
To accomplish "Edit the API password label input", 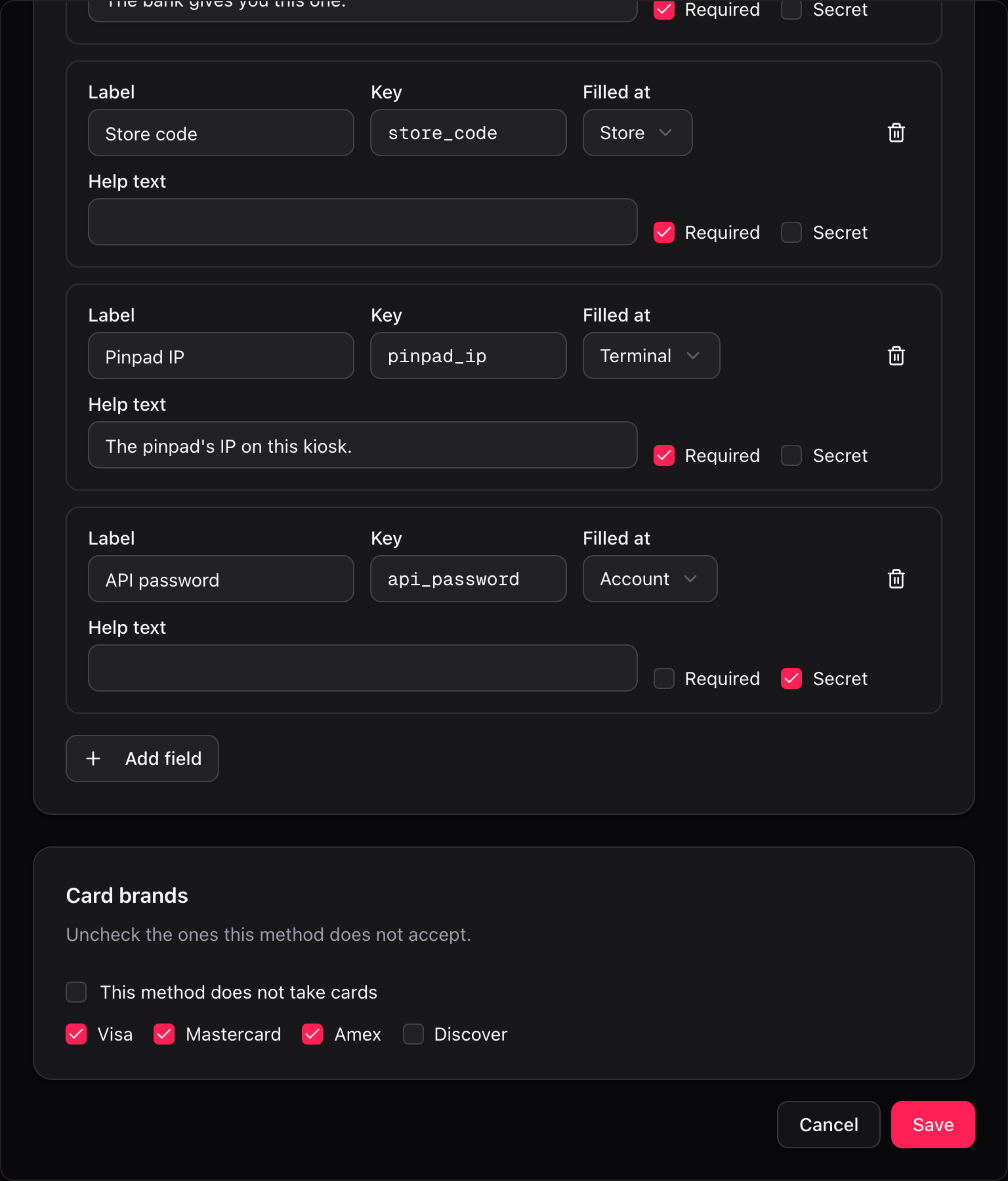I will pyautogui.click(x=221, y=579).
